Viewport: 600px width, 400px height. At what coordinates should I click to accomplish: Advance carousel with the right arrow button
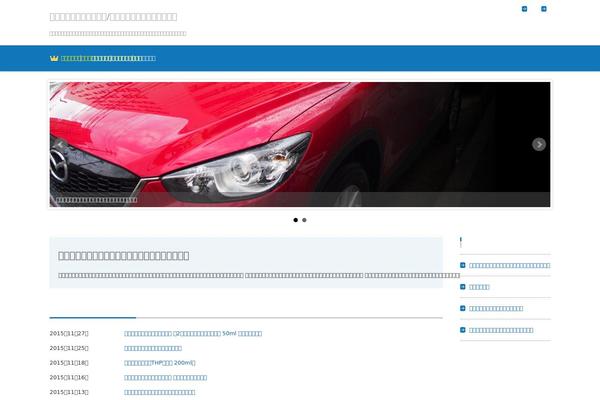[539, 144]
